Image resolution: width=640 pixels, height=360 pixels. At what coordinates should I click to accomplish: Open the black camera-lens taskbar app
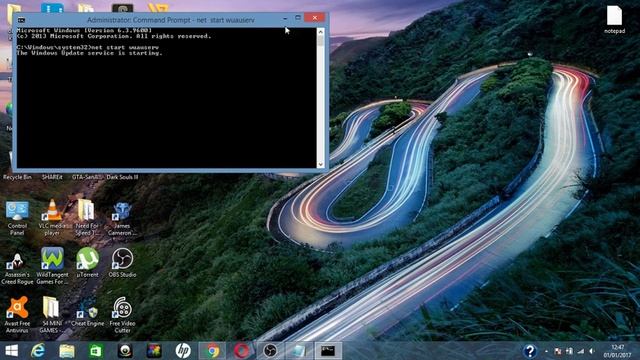(x=125, y=351)
